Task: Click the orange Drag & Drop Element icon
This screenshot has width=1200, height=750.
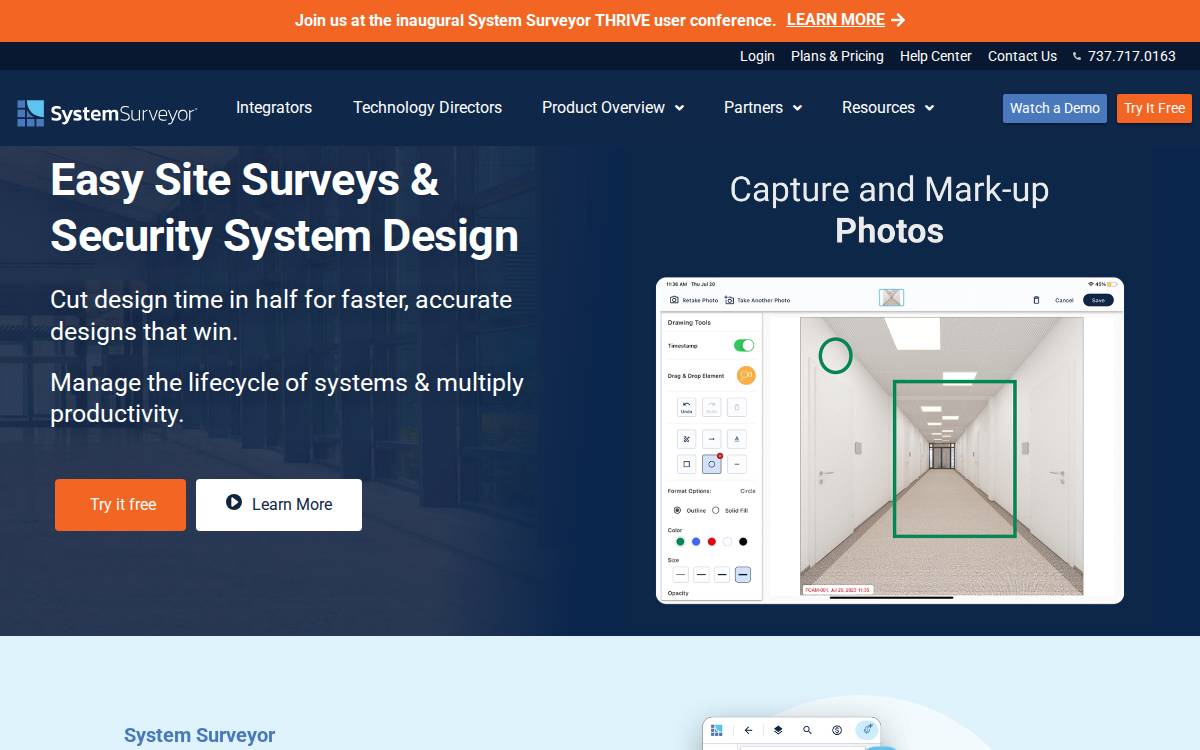Action: click(x=746, y=375)
